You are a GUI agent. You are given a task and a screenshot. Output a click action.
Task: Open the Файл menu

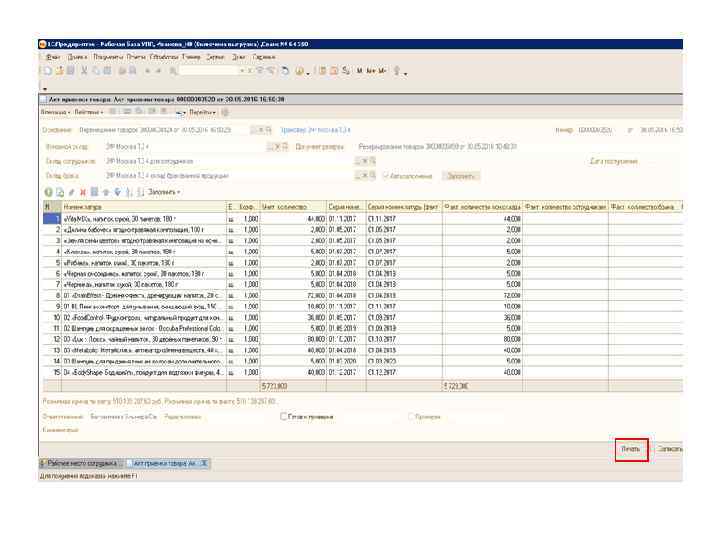point(53,57)
